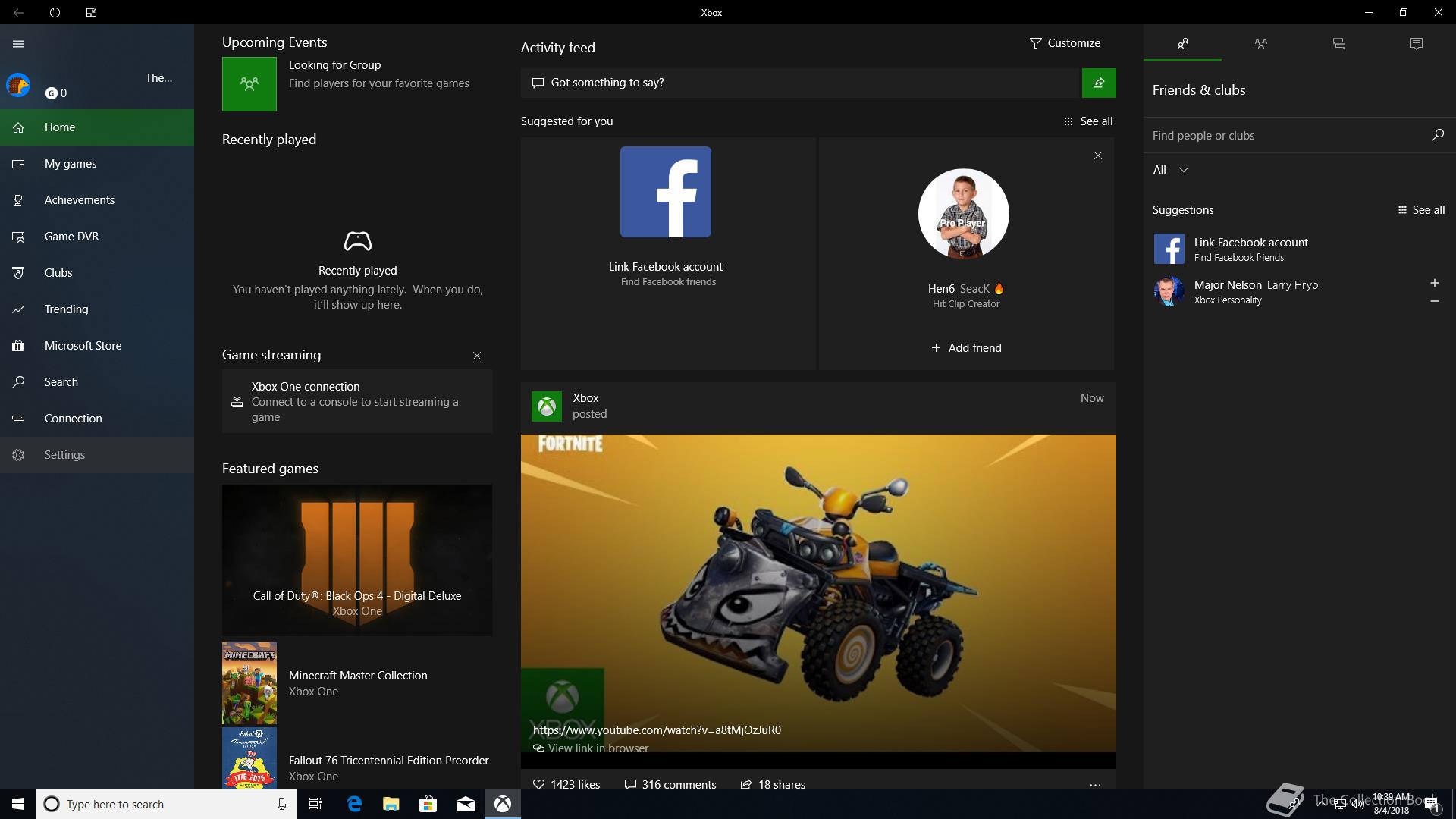
Task: Open File Explorer from the taskbar
Action: 391,804
